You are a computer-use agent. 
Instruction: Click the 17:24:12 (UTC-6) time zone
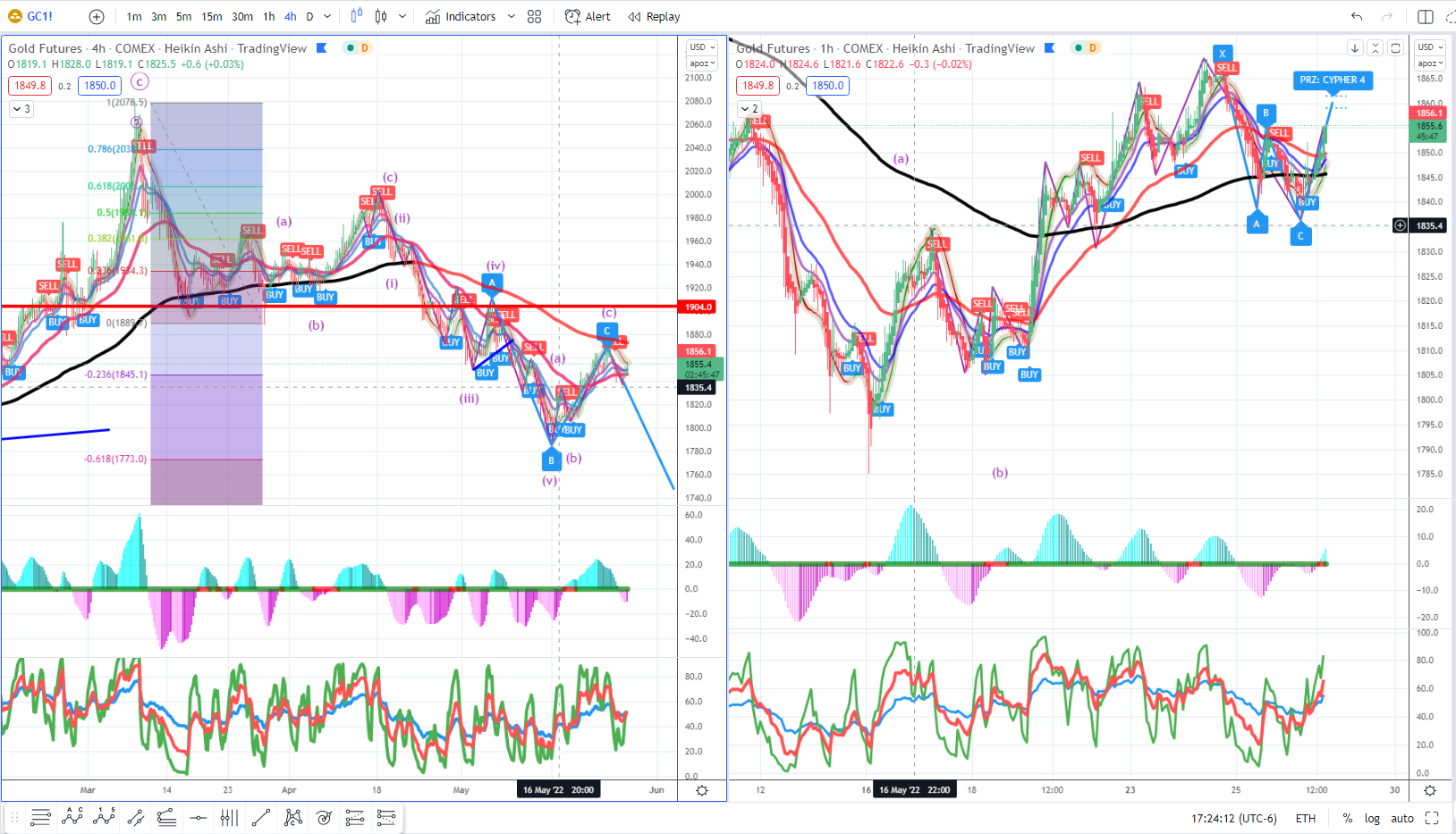pos(1234,818)
